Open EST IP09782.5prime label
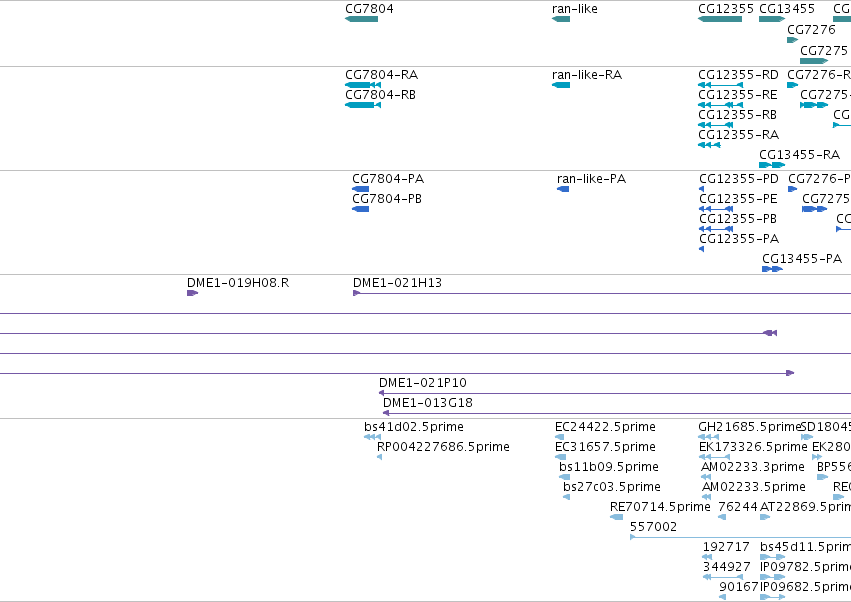This screenshot has width=851, height=602. point(805,567)
